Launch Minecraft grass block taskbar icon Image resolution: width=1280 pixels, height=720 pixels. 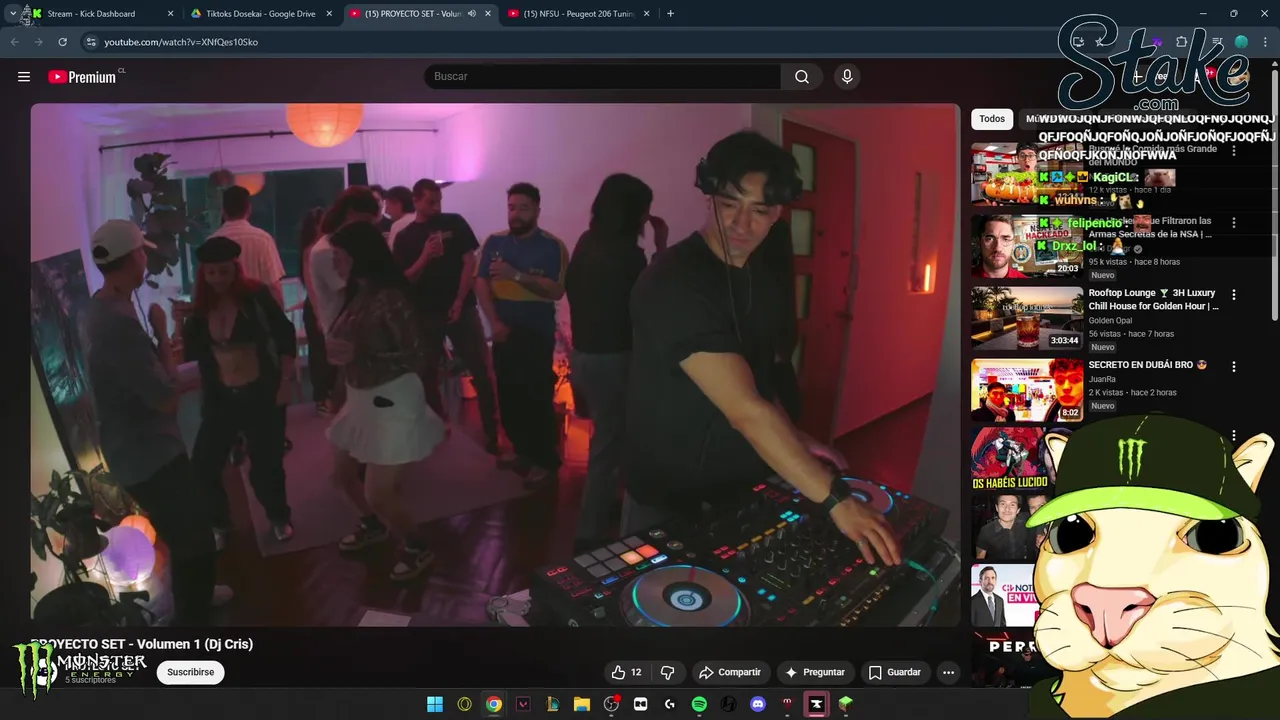click(x=846, y=704)
